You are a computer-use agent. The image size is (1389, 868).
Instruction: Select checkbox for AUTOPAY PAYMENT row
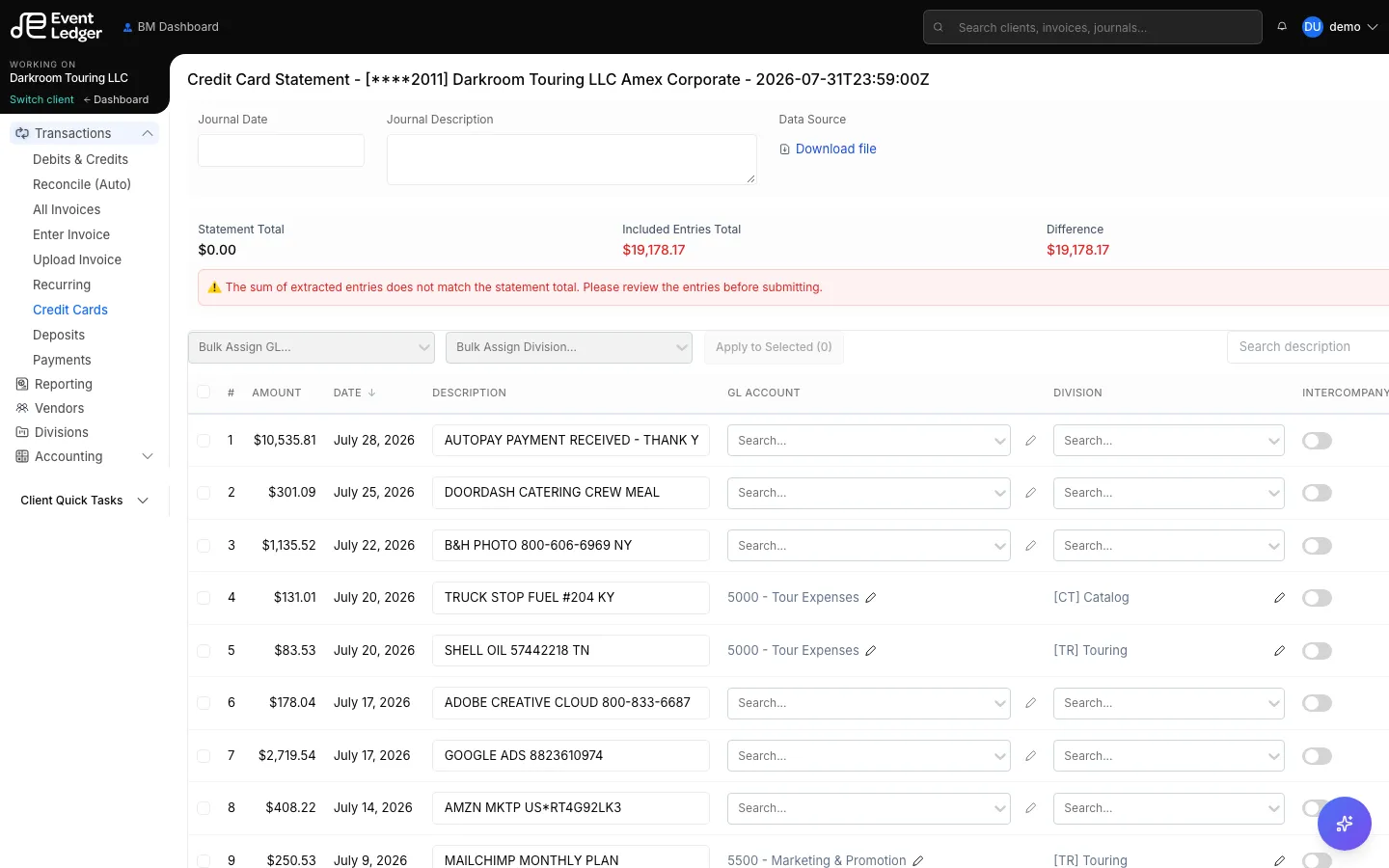pos(204,441)
